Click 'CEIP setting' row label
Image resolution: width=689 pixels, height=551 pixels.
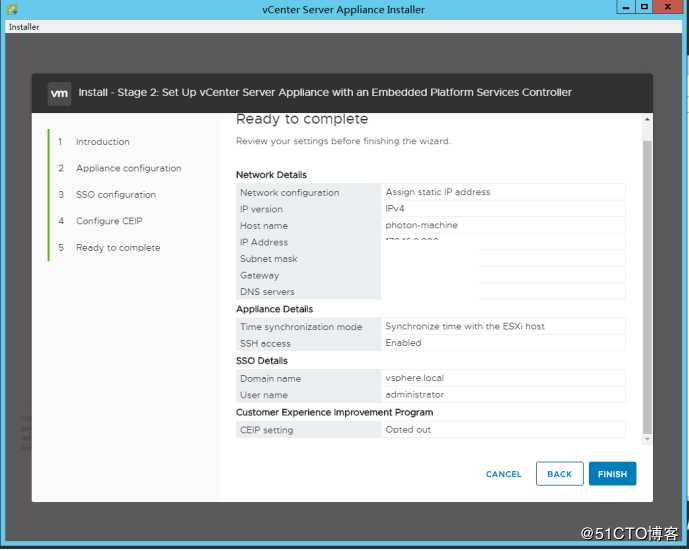(266, 430)
